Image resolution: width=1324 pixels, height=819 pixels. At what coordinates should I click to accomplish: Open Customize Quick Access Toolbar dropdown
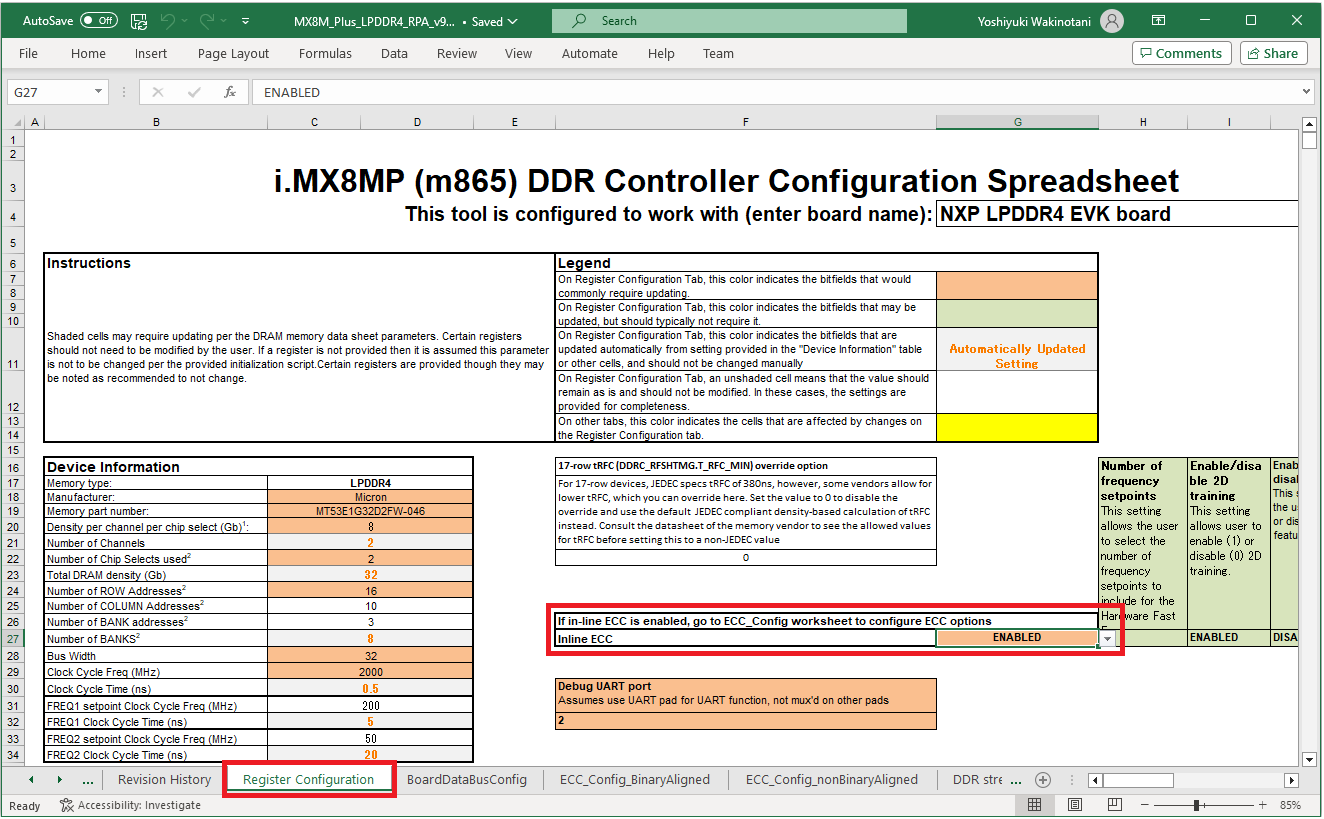tap(245, 21)
